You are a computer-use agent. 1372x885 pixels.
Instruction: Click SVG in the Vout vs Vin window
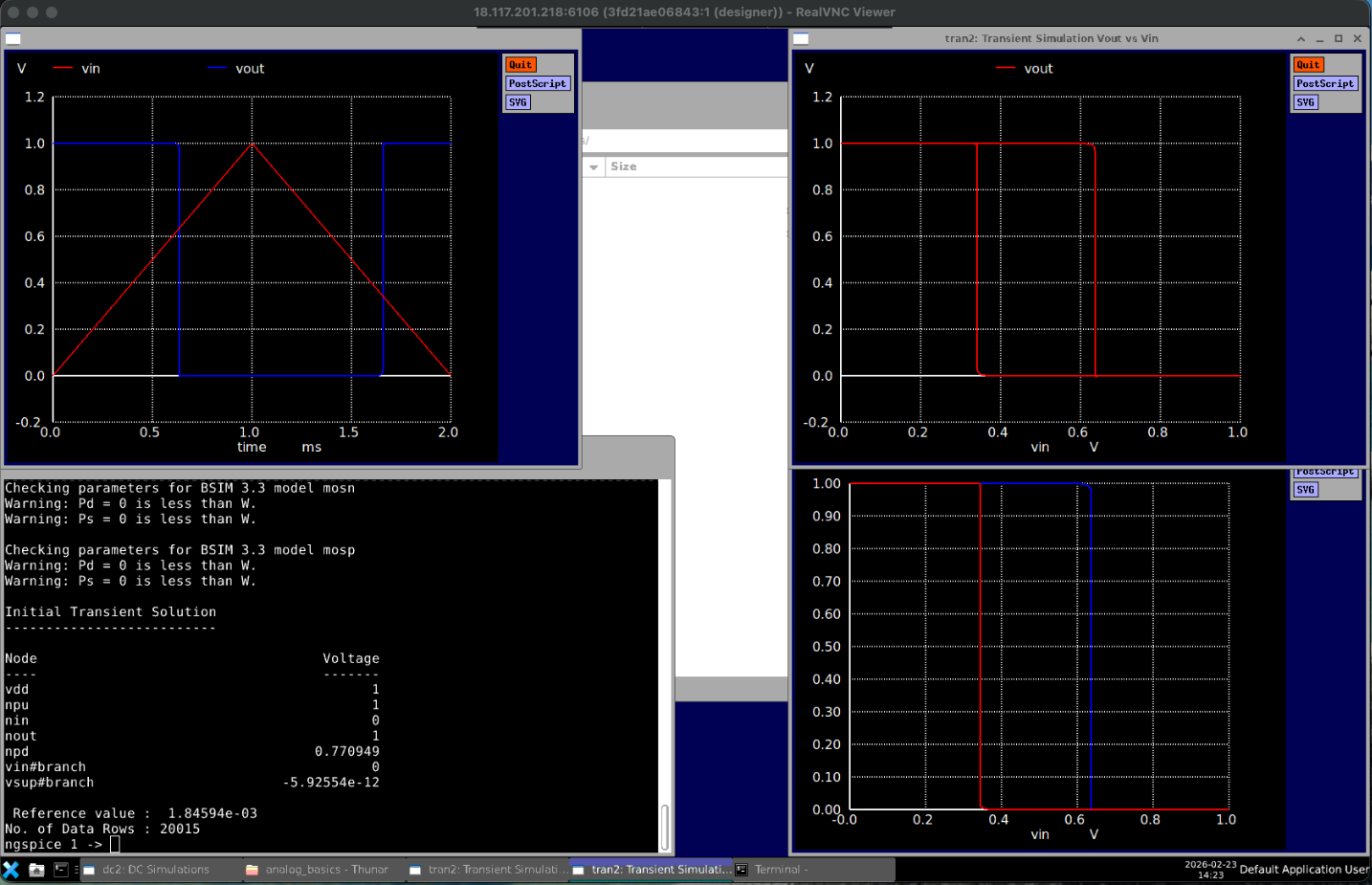(x=1305, y=102)
